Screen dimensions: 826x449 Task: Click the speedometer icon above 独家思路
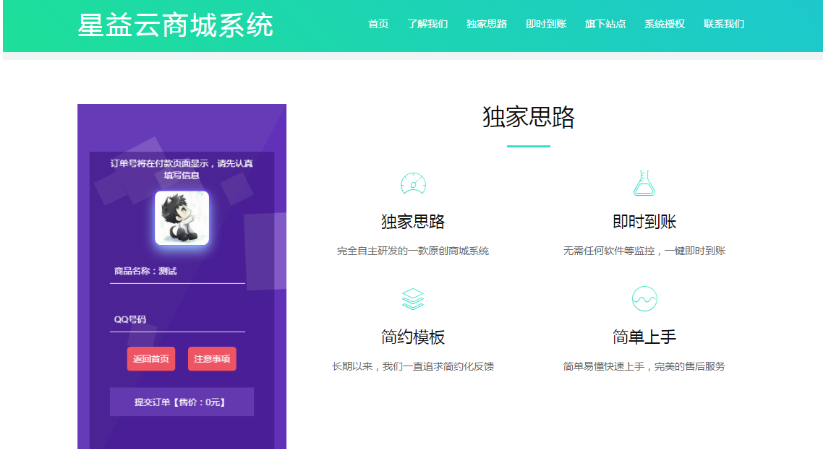point(413,183)
